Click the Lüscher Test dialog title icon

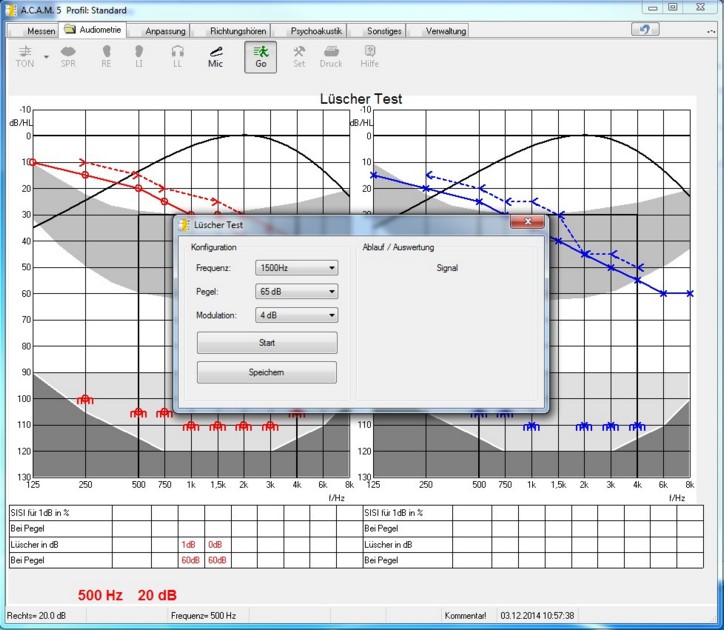[x=185, y=225]
